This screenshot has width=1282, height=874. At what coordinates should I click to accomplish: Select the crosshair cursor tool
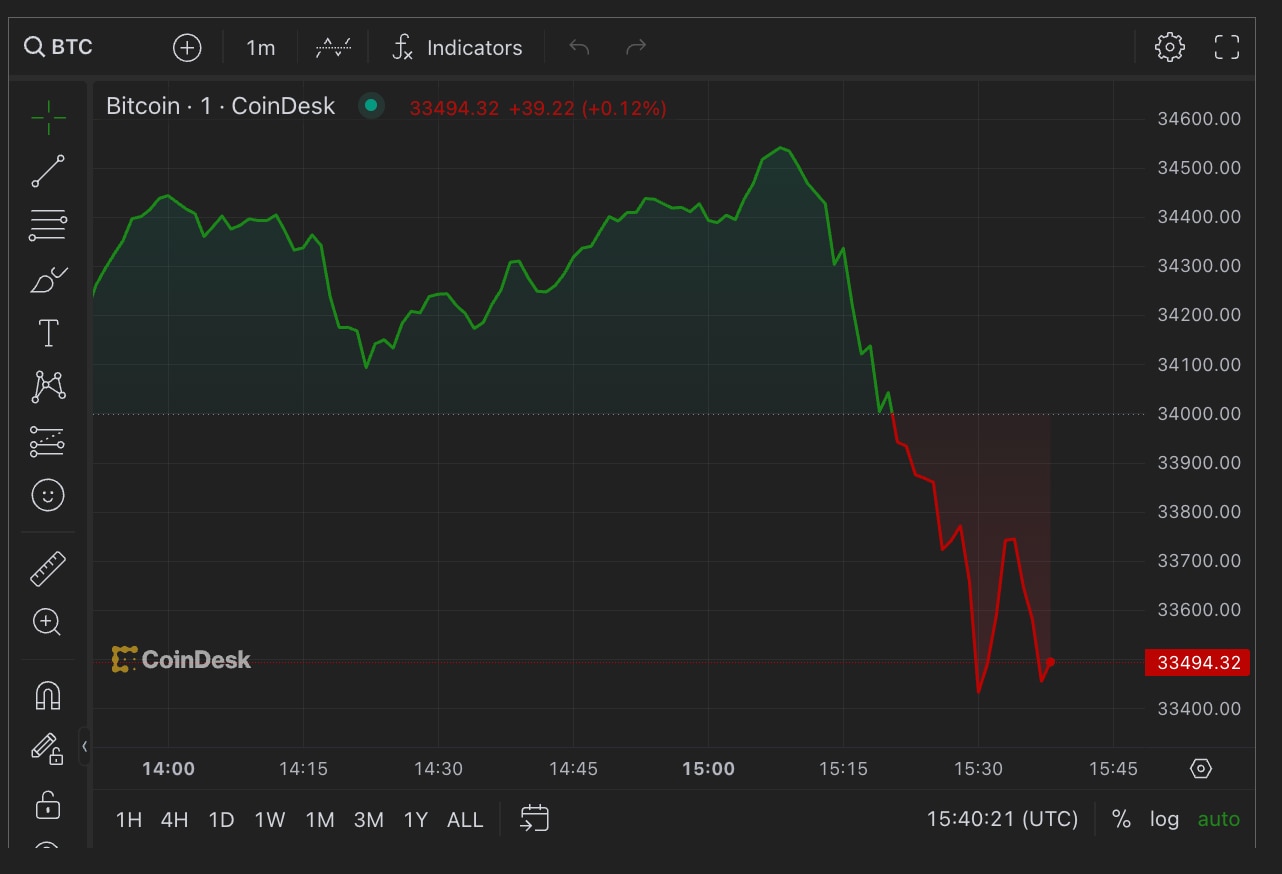[47, 115]
